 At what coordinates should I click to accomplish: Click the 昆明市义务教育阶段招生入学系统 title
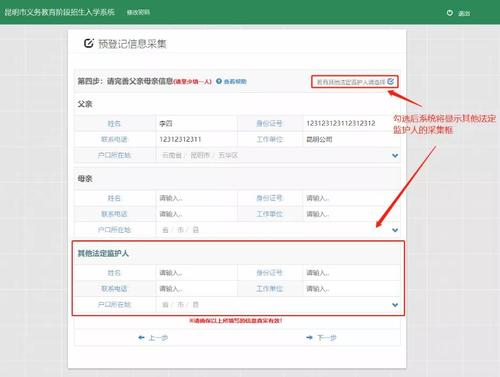click(x=59, y=12)
